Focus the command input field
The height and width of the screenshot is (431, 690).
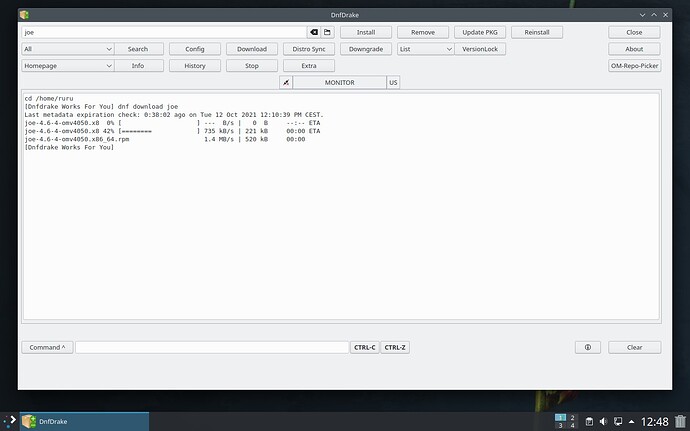212,347
